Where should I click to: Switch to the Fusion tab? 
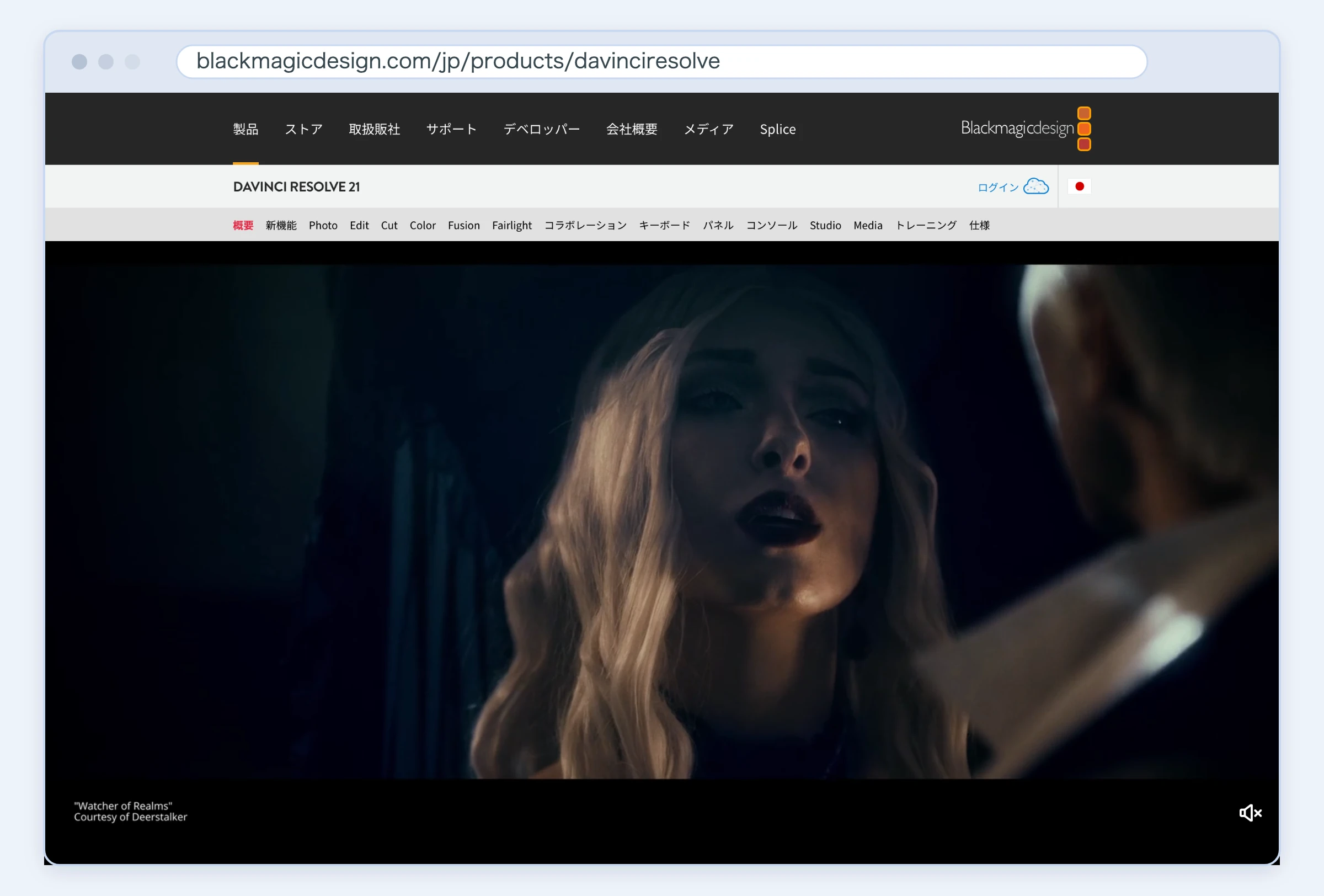pyautogui.click(x=464, y=225)
